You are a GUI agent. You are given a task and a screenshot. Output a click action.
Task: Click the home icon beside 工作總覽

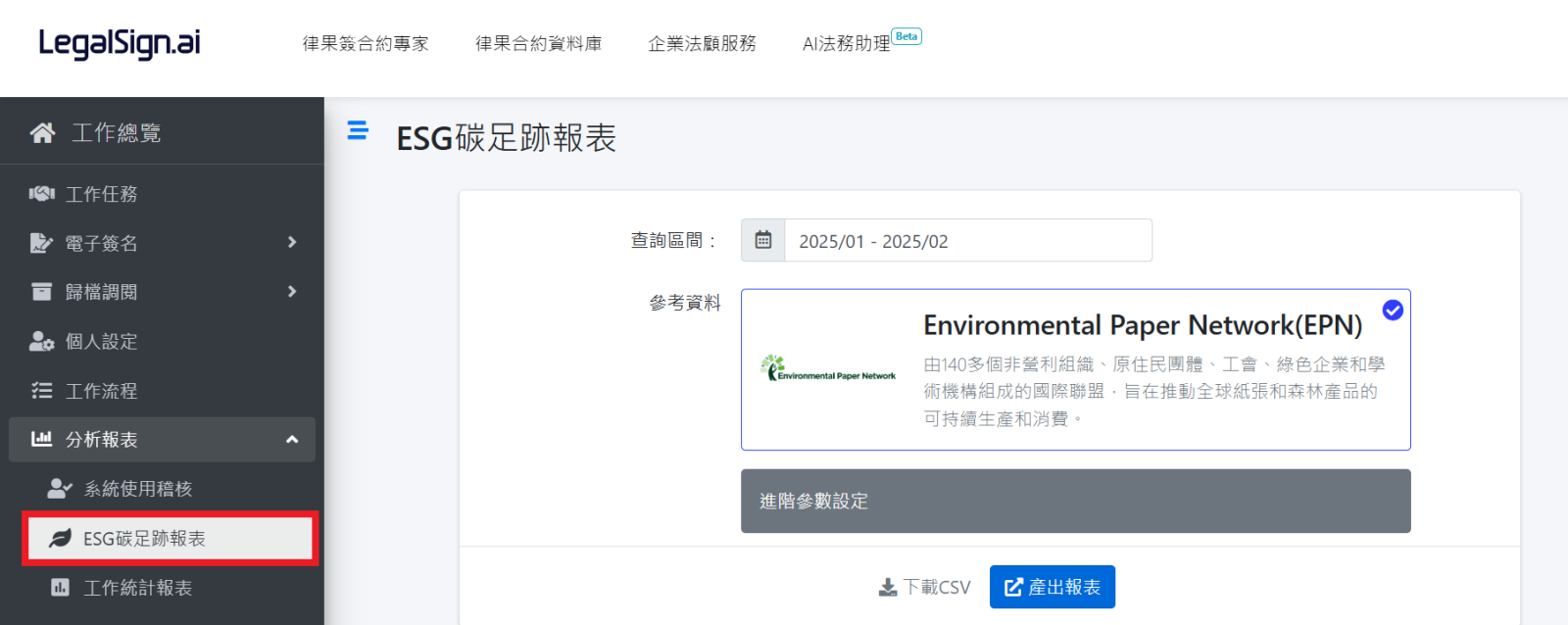42,132
